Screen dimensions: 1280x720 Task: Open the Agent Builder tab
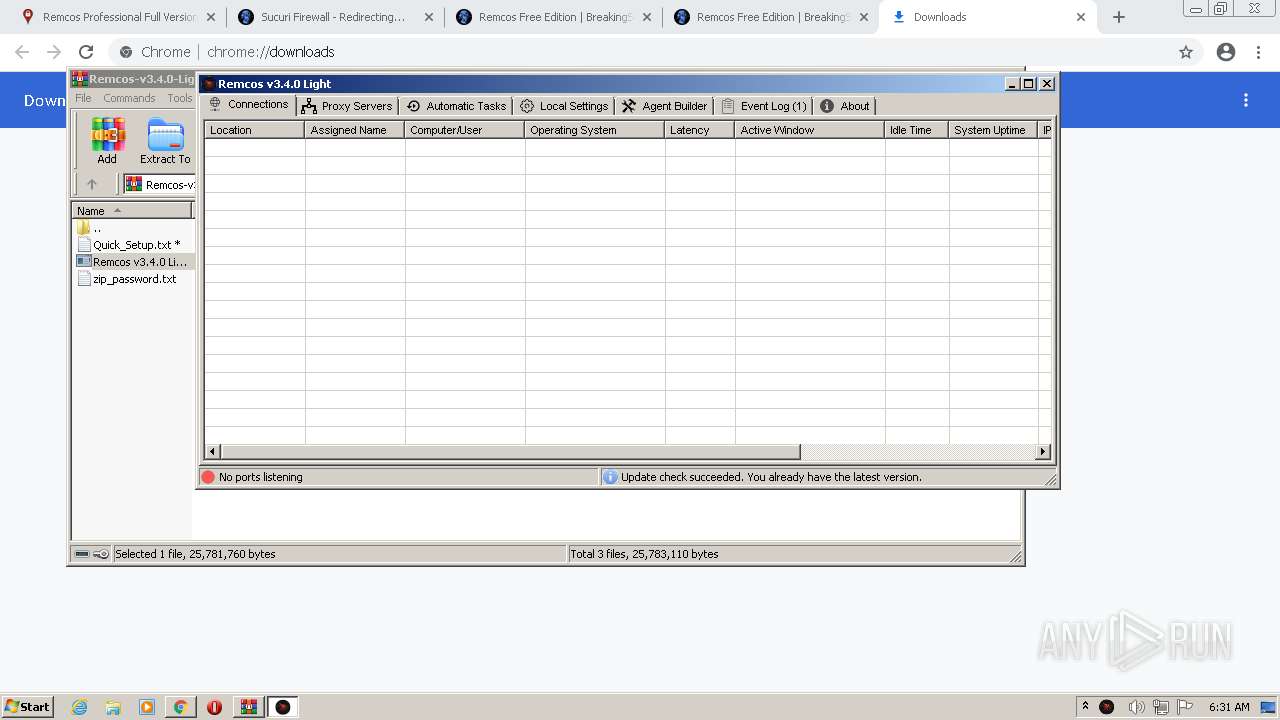pos(664,106)
